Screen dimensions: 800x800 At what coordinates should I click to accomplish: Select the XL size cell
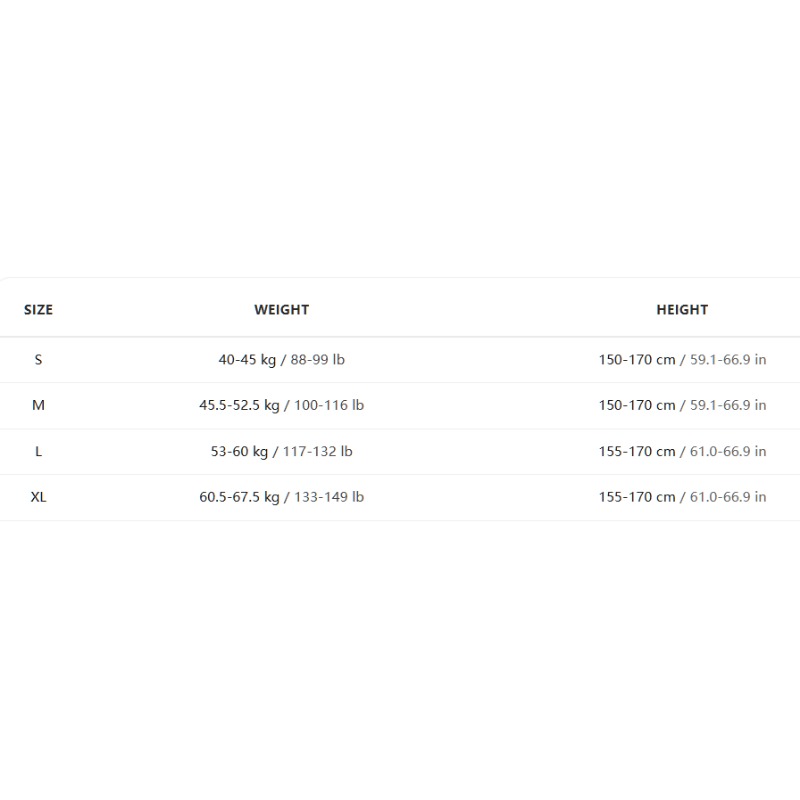point(38,497)
